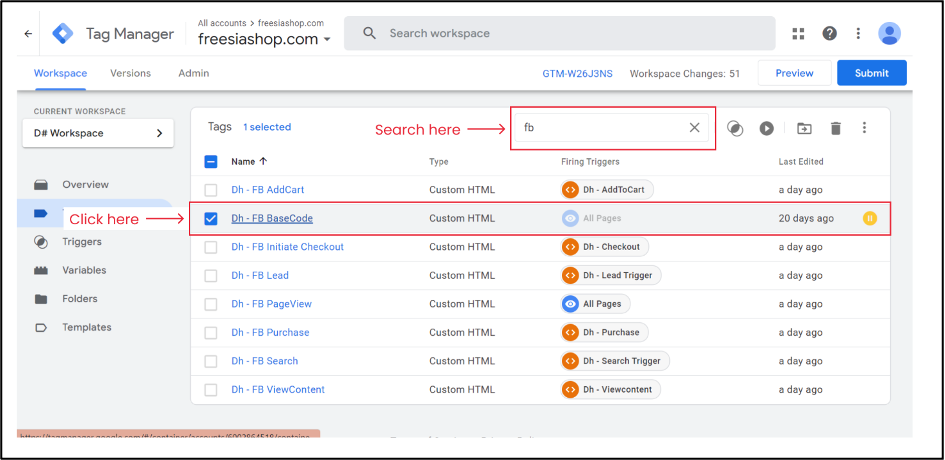Click the Tag Manager logo
945x460 pixels.
(x=63, y=34)
